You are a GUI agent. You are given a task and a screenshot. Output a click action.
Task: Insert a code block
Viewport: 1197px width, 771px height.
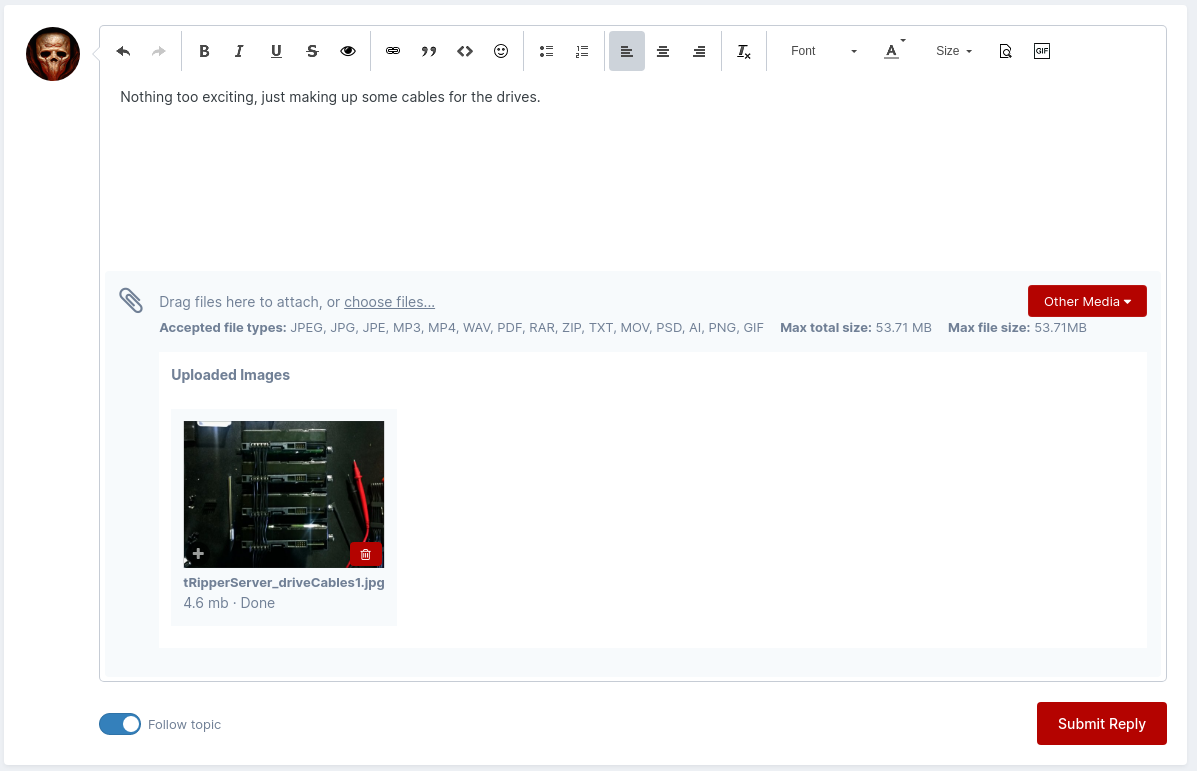tap(465, 51)
